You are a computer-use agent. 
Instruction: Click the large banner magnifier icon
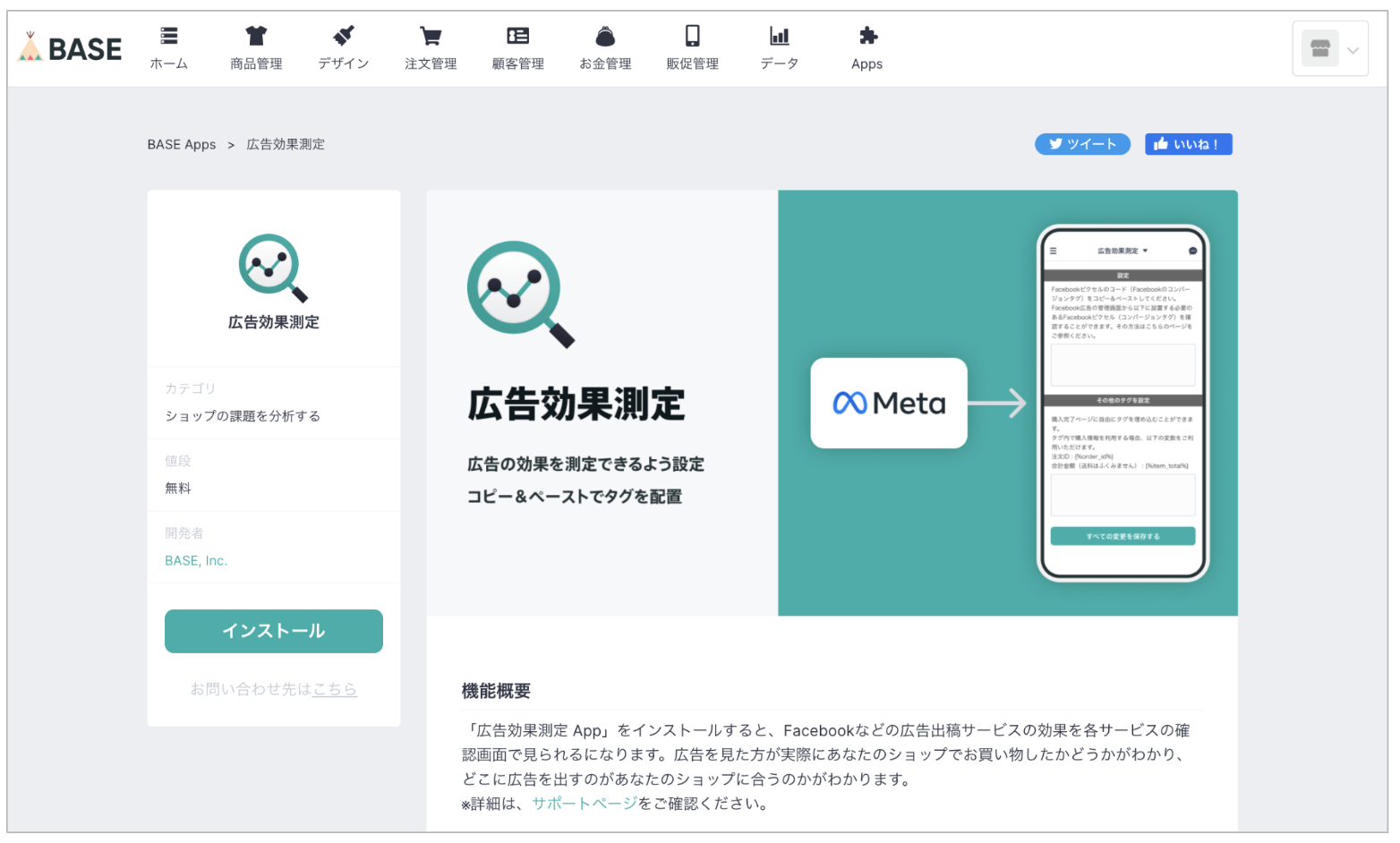[x=520, y=294]
